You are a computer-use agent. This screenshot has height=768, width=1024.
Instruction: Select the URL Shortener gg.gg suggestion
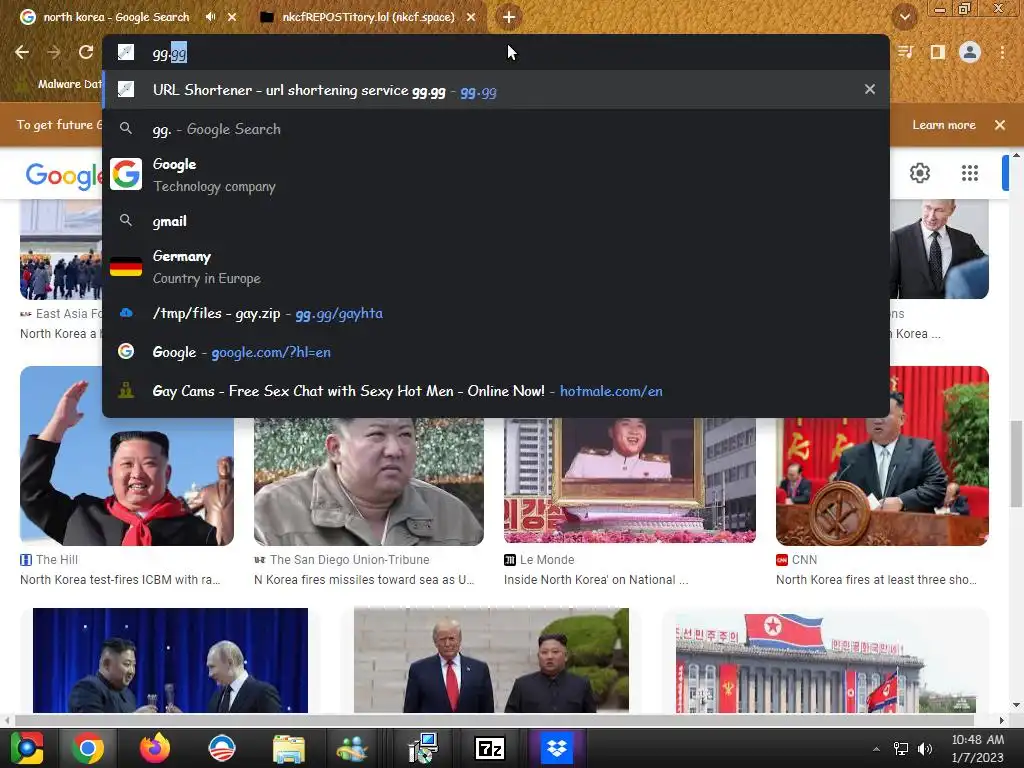coord(496,90)
